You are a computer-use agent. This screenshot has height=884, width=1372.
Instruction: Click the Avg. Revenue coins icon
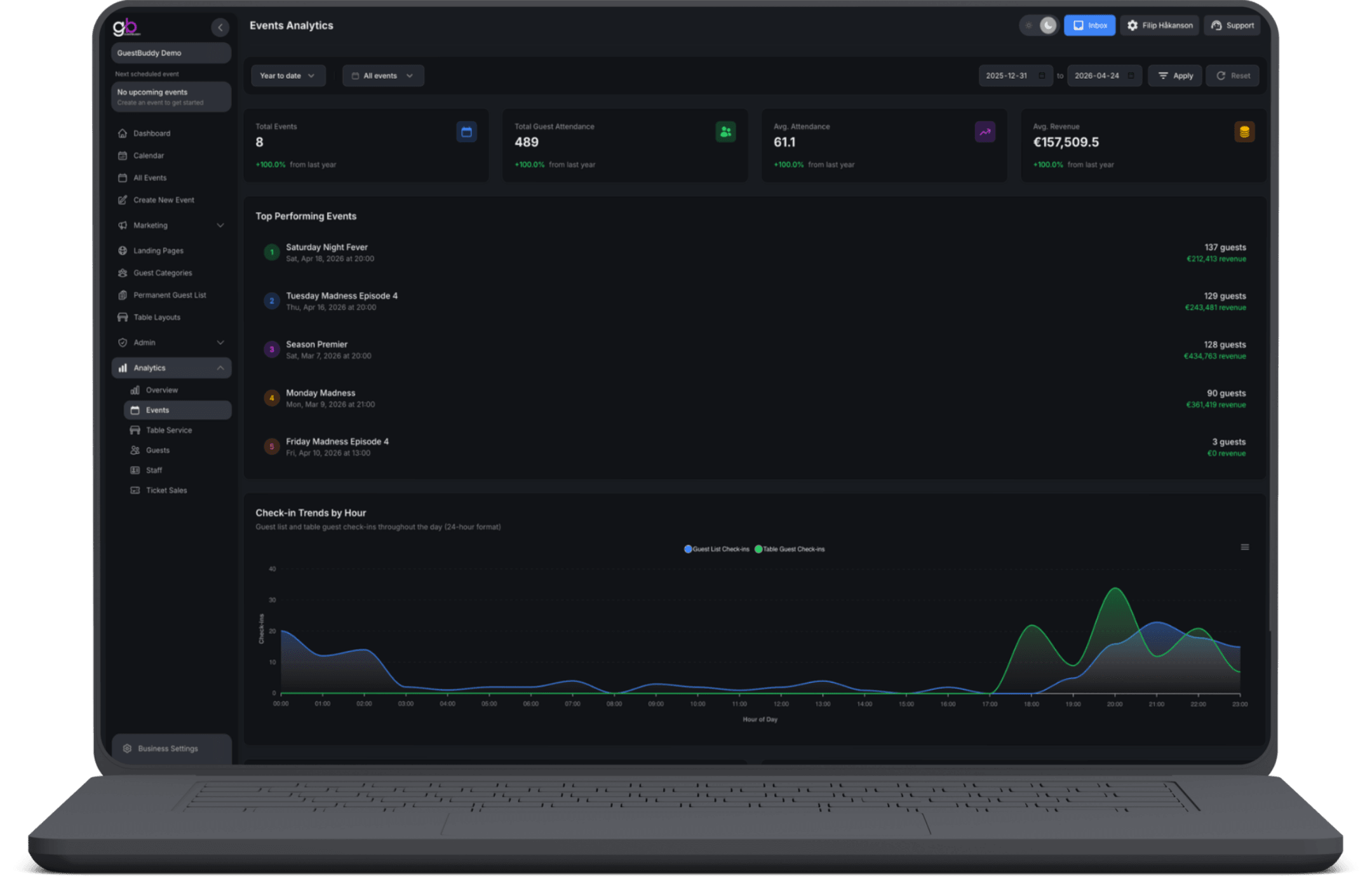[1244, 132]
